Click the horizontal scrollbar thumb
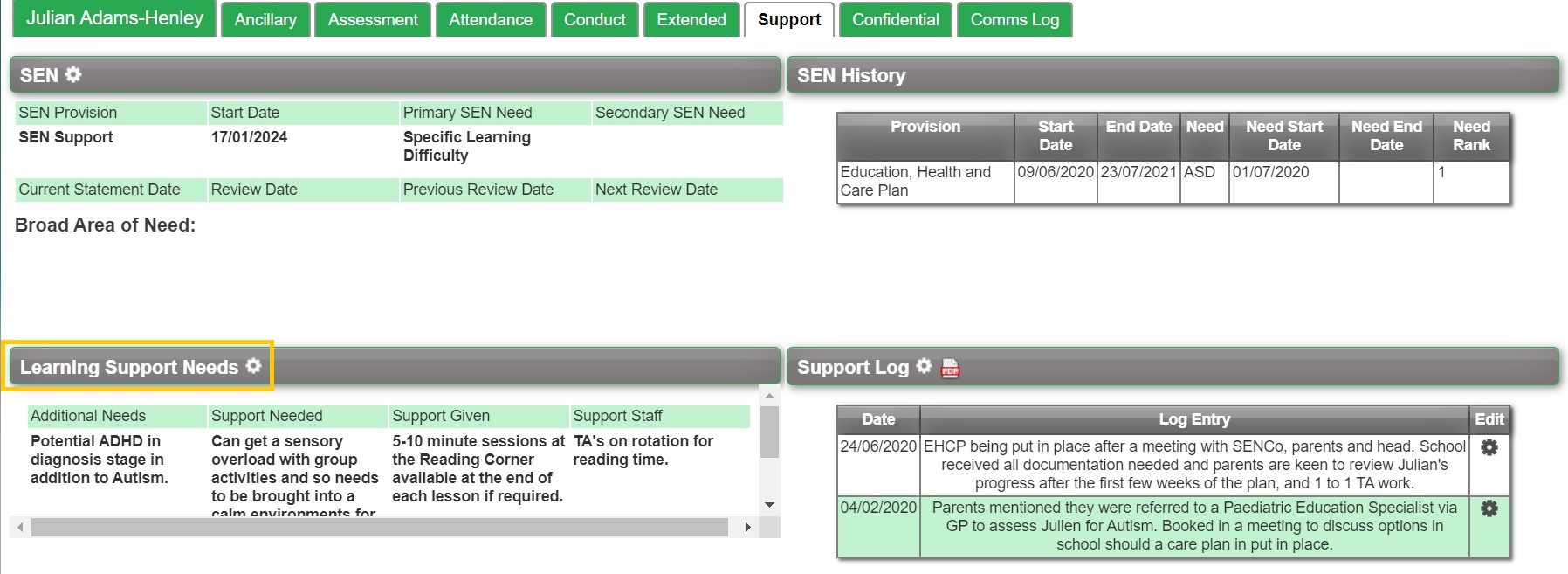This screenshot has width=1568, height=574. pos(379,528)
